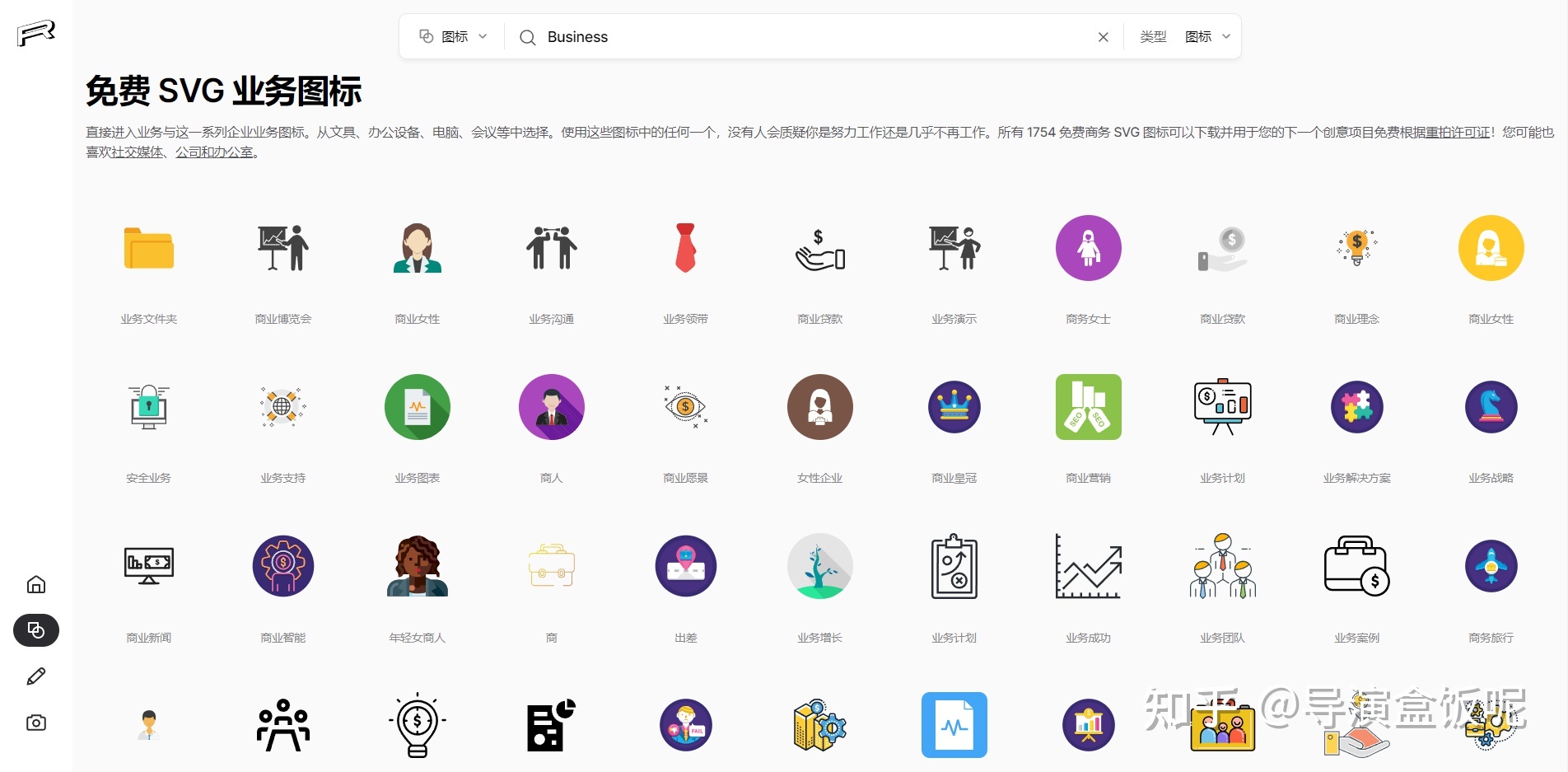Open the yellow 业务文件夹 folder icon
The image size is (1568, 772).
(x=149, y=248)
